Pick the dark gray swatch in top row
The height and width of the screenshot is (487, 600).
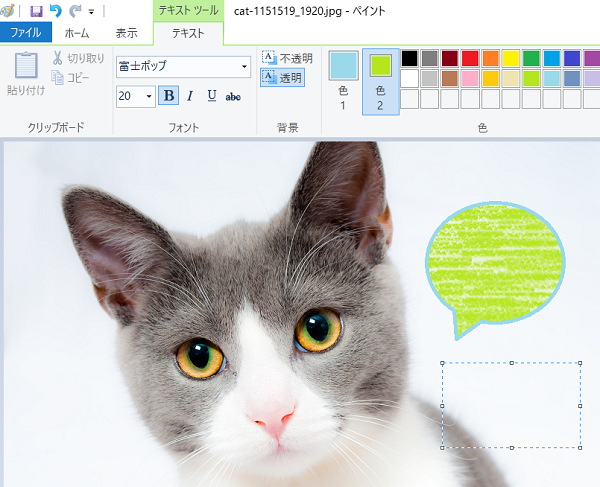click(x=430, y=59)
